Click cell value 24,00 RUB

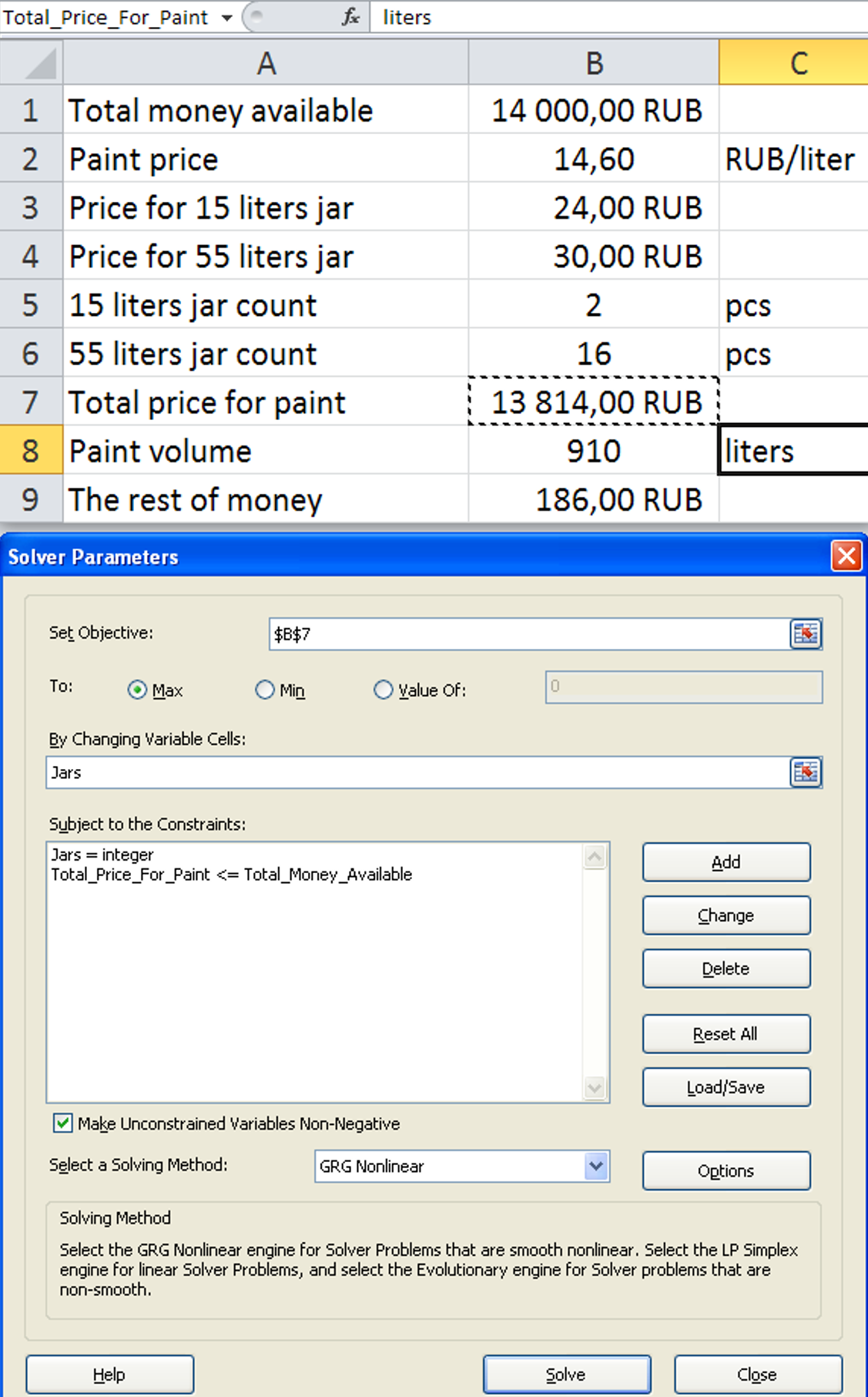[594, 207]
